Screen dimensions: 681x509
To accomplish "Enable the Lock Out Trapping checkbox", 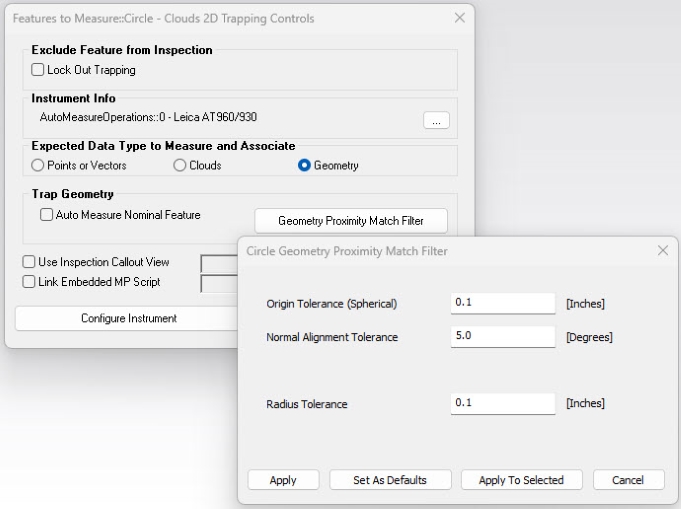I will tap(38, 70).
